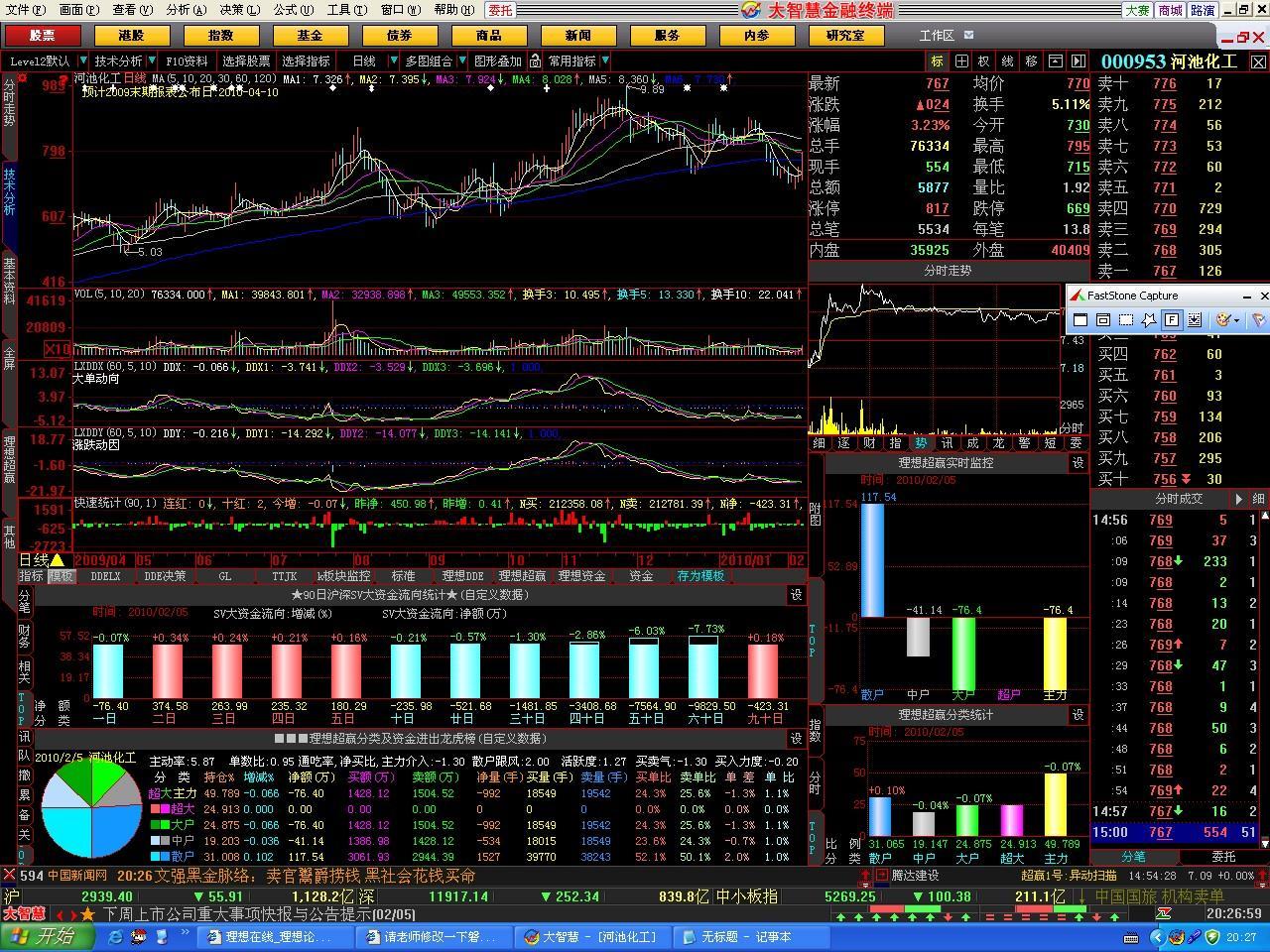Click the pie chart in the 龙虎榜 panel
1270x952 pixels.
[90, 807]
